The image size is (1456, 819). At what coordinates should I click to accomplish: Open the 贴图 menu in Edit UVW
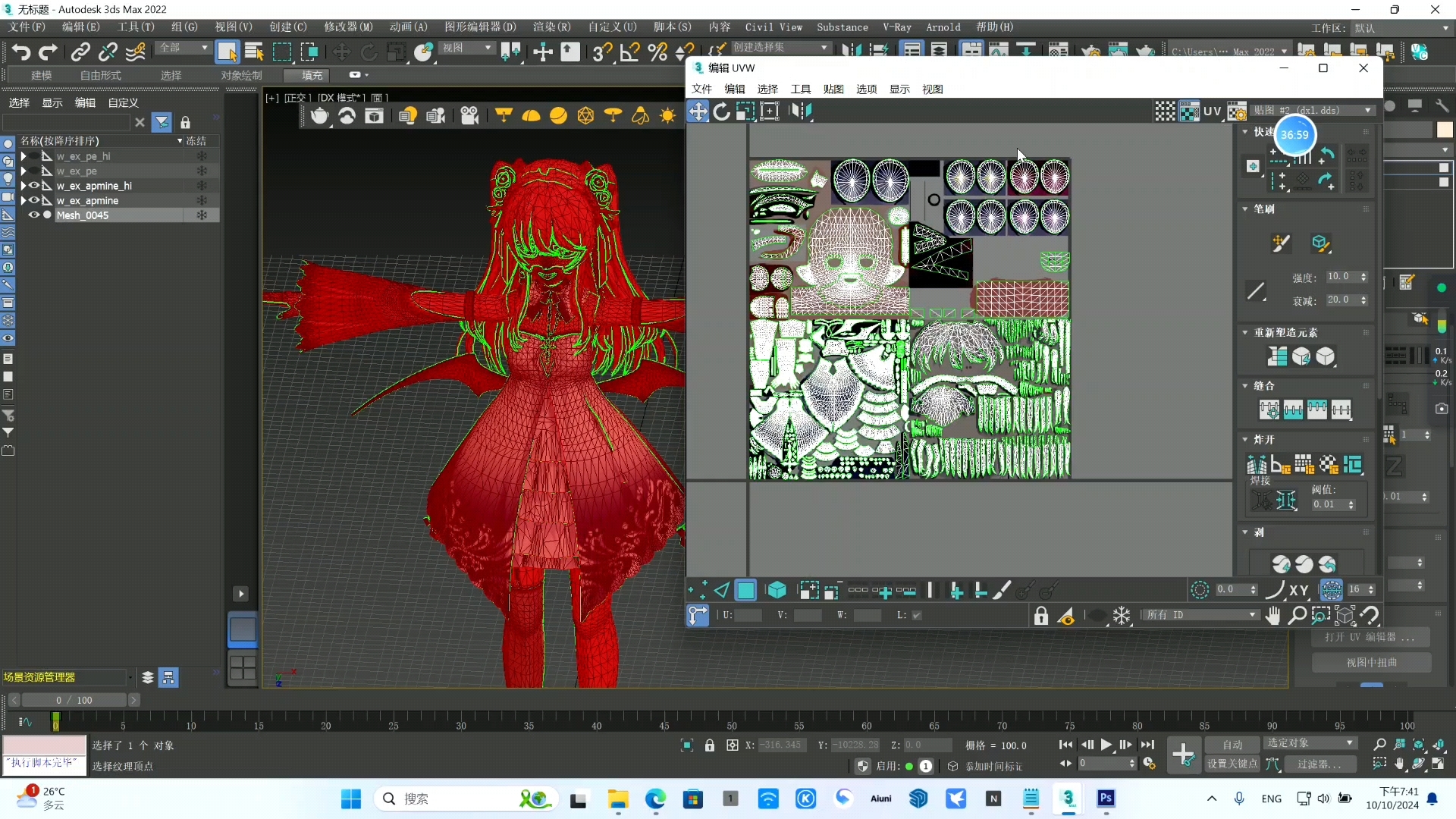coord(833,89)
